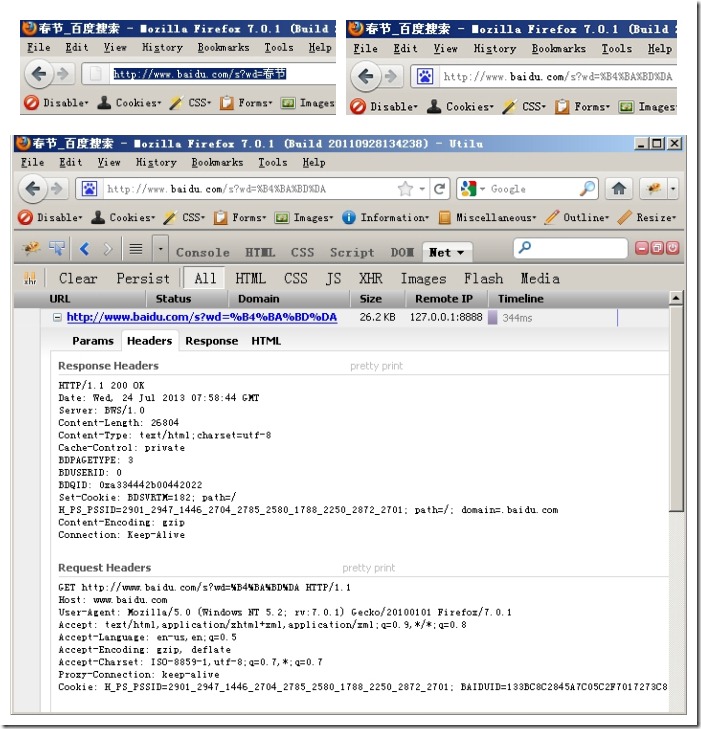
Task: Click Forms in top-left window toolbar
Action: coord(246,102)
